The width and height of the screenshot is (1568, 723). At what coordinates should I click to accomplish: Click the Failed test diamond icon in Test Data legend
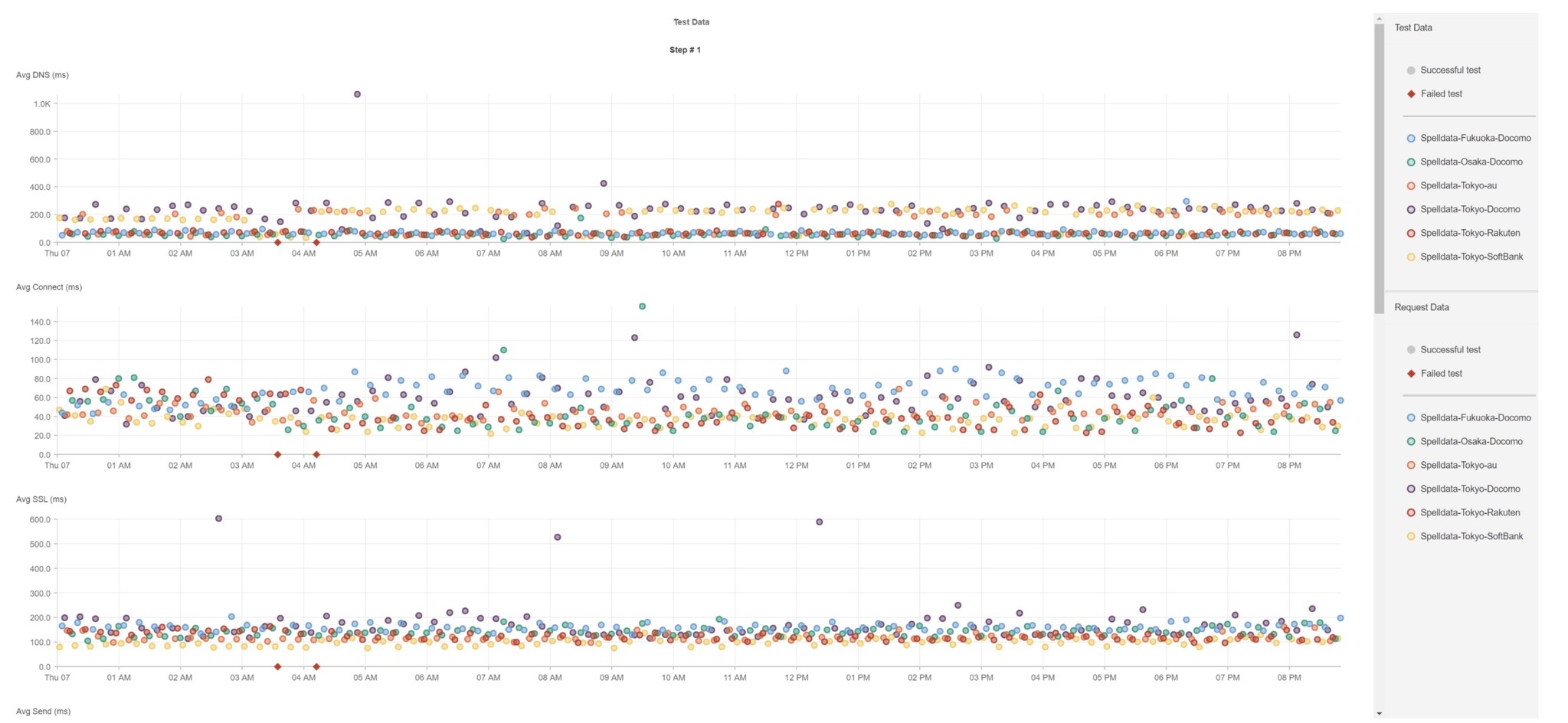pos(1409,93)
